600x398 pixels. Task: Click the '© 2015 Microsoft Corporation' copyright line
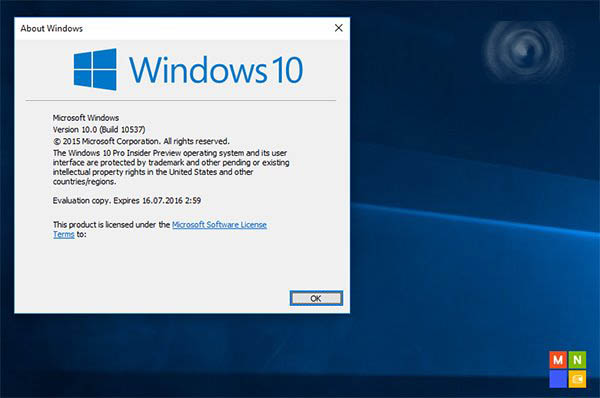tap(141, 141)
